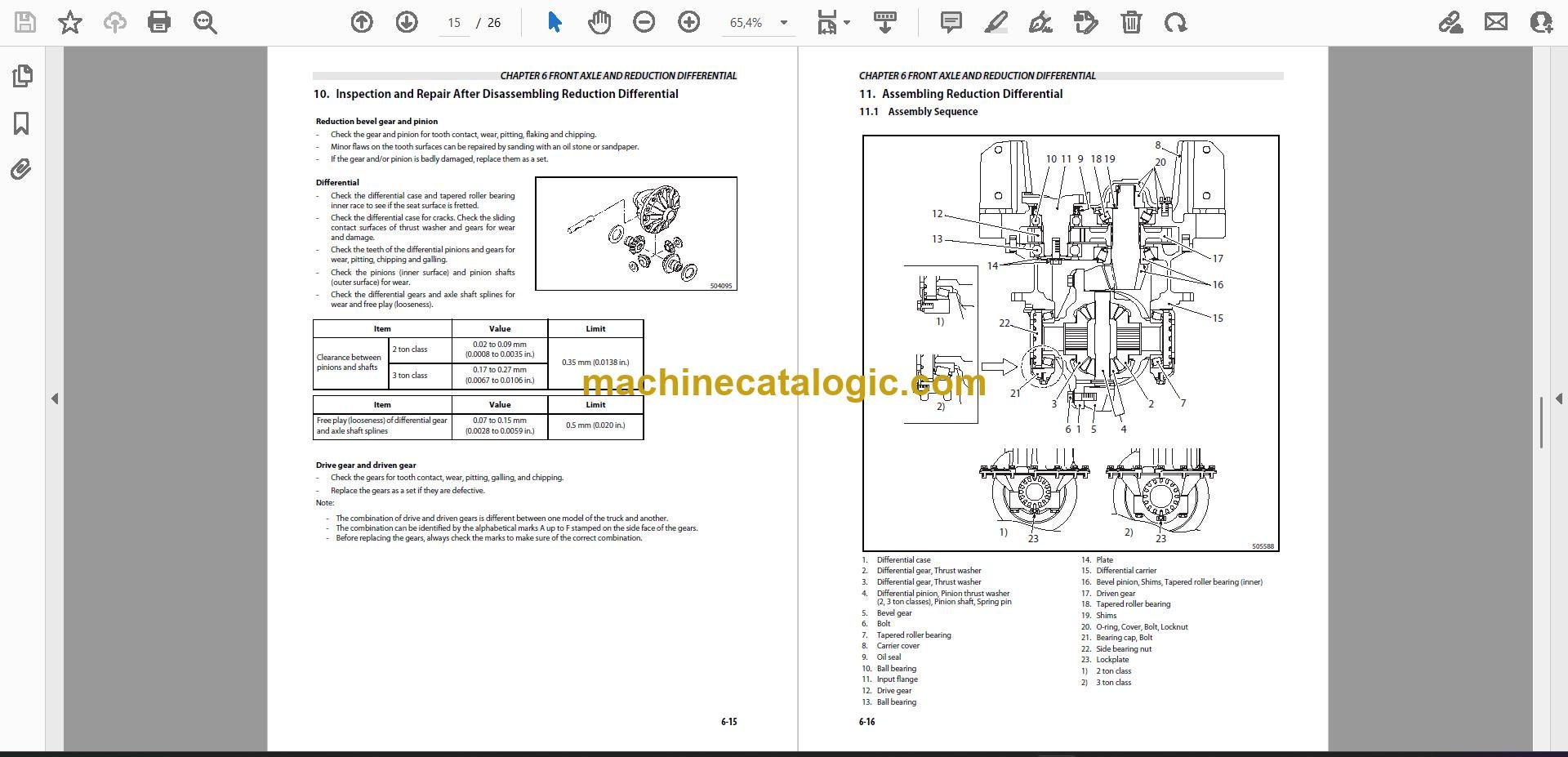
Task: Expand the page fit options dropdown
Action: tap(833, 23)
